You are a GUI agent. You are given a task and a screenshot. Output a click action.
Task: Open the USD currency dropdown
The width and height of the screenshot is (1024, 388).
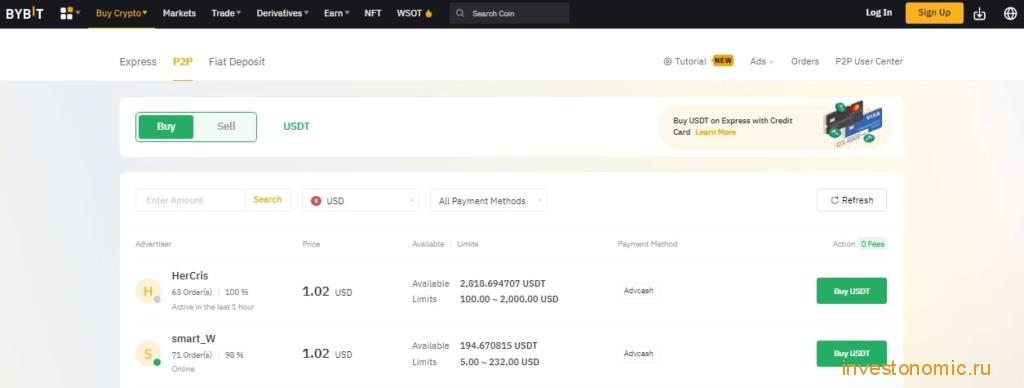(360, 201)
